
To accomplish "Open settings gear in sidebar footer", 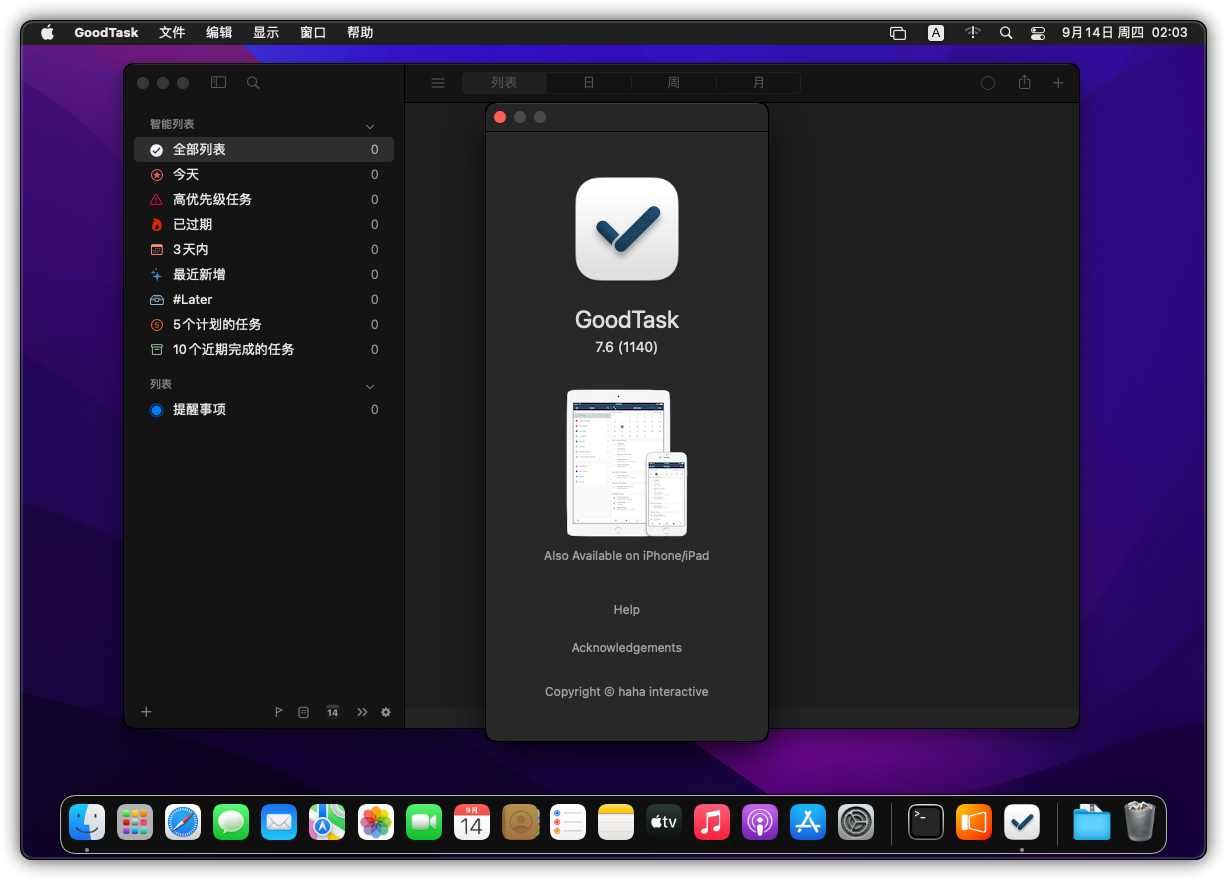I will click(386, 712).
